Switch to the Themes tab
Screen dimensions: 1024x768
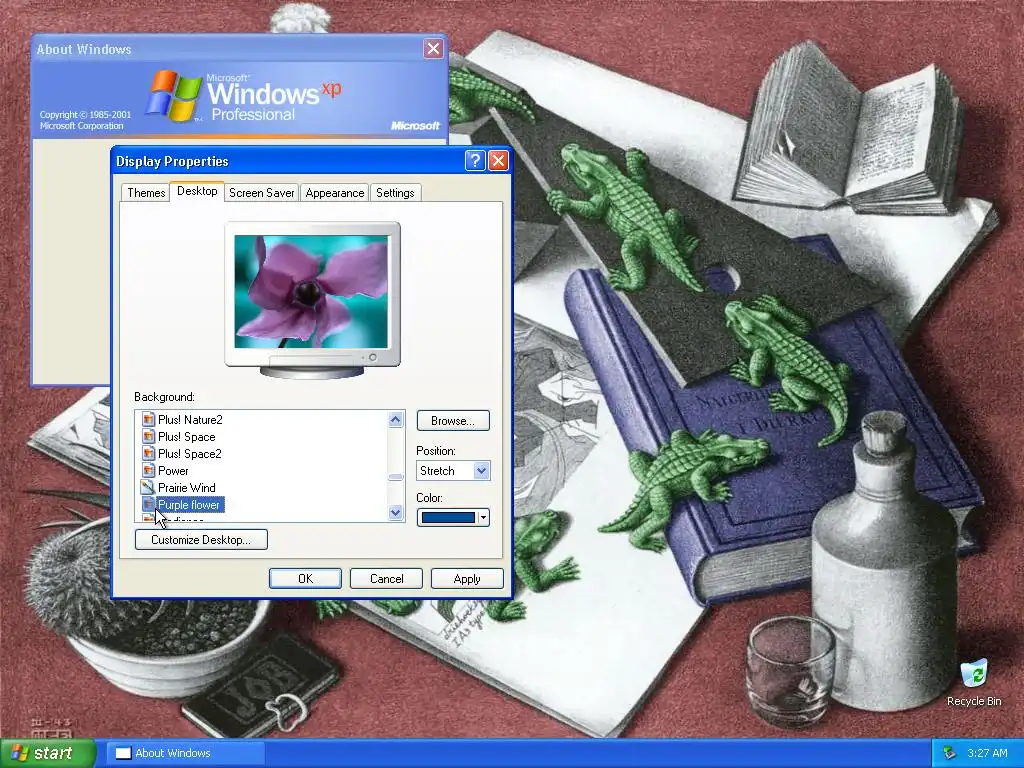(x=146, y=193)
